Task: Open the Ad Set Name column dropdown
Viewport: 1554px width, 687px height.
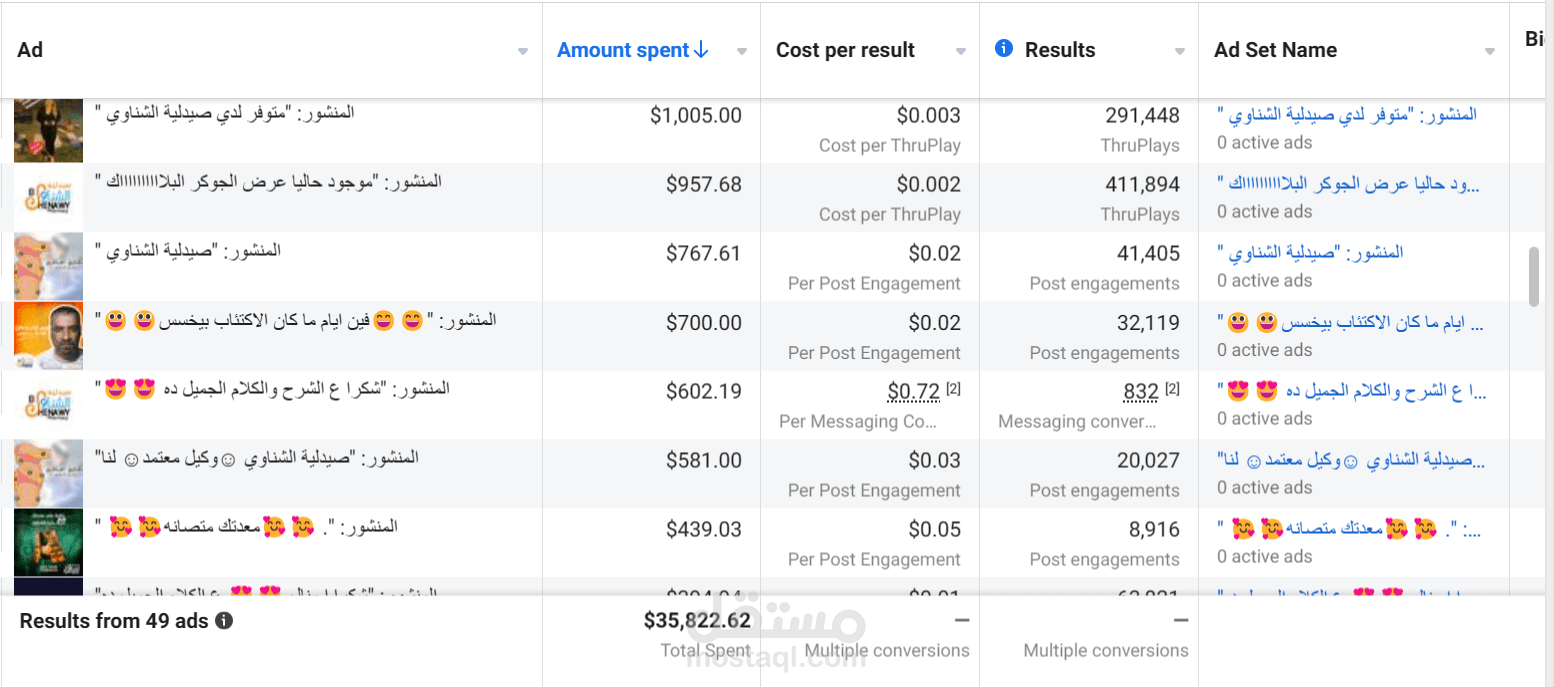Action: point(1490,52)
